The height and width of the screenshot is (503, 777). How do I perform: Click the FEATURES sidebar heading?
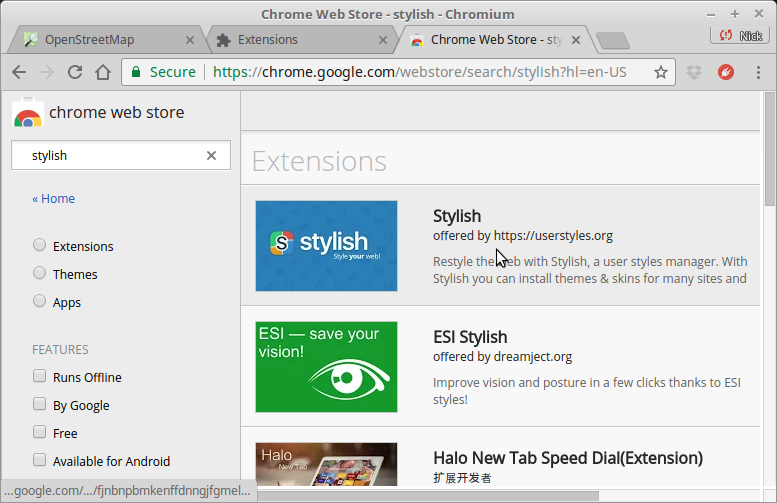click(x=60, y=350)
